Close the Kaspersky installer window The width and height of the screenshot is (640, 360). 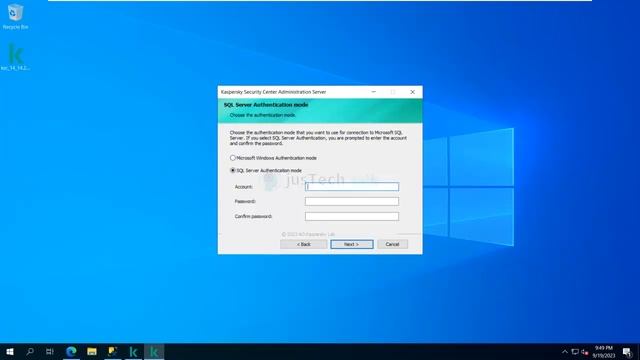(x=412, y=92)
